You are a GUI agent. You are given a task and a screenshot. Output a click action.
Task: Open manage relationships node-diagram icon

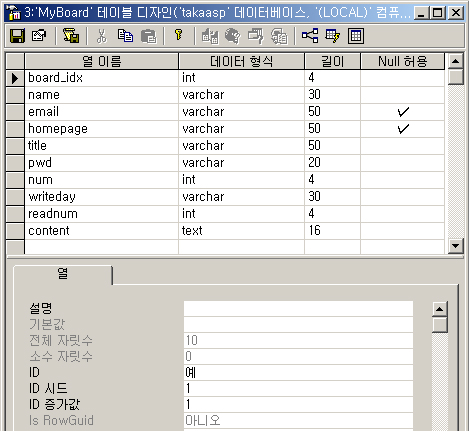pyautogui.click(x=310, y=36)
